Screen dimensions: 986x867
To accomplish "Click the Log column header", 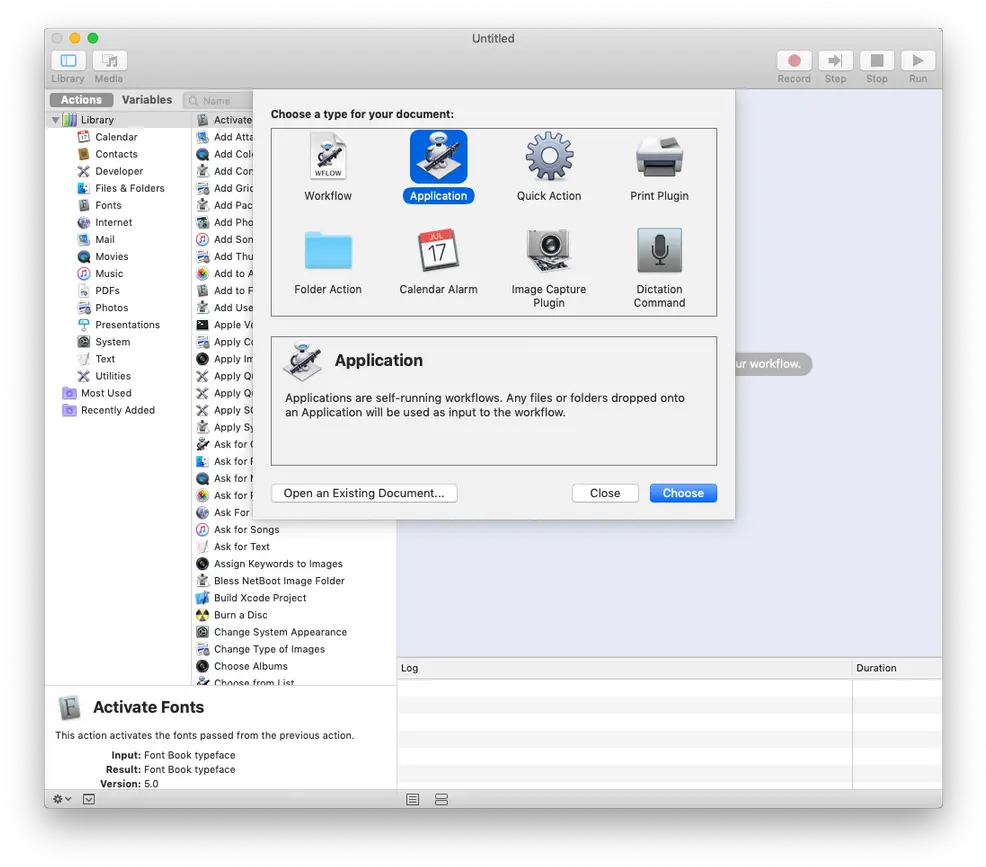I will [x=624, y=668].
